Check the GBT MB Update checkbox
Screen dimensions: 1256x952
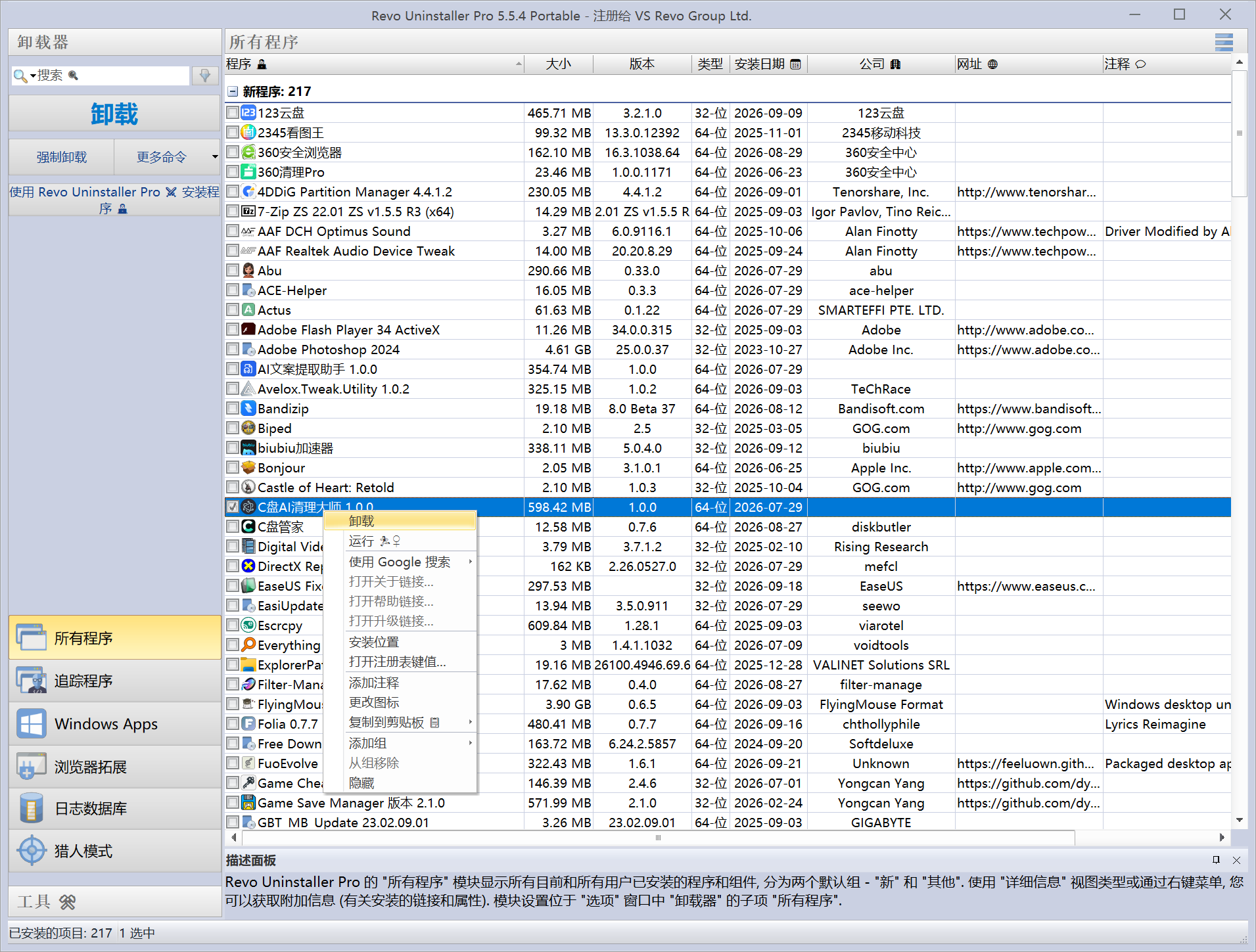point(233,822)
